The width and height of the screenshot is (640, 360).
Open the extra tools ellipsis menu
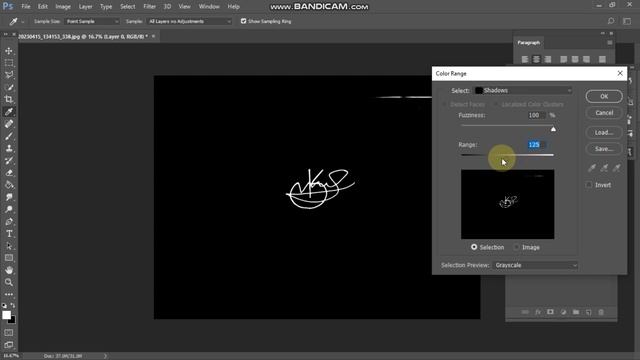click(x=9, y=294)
